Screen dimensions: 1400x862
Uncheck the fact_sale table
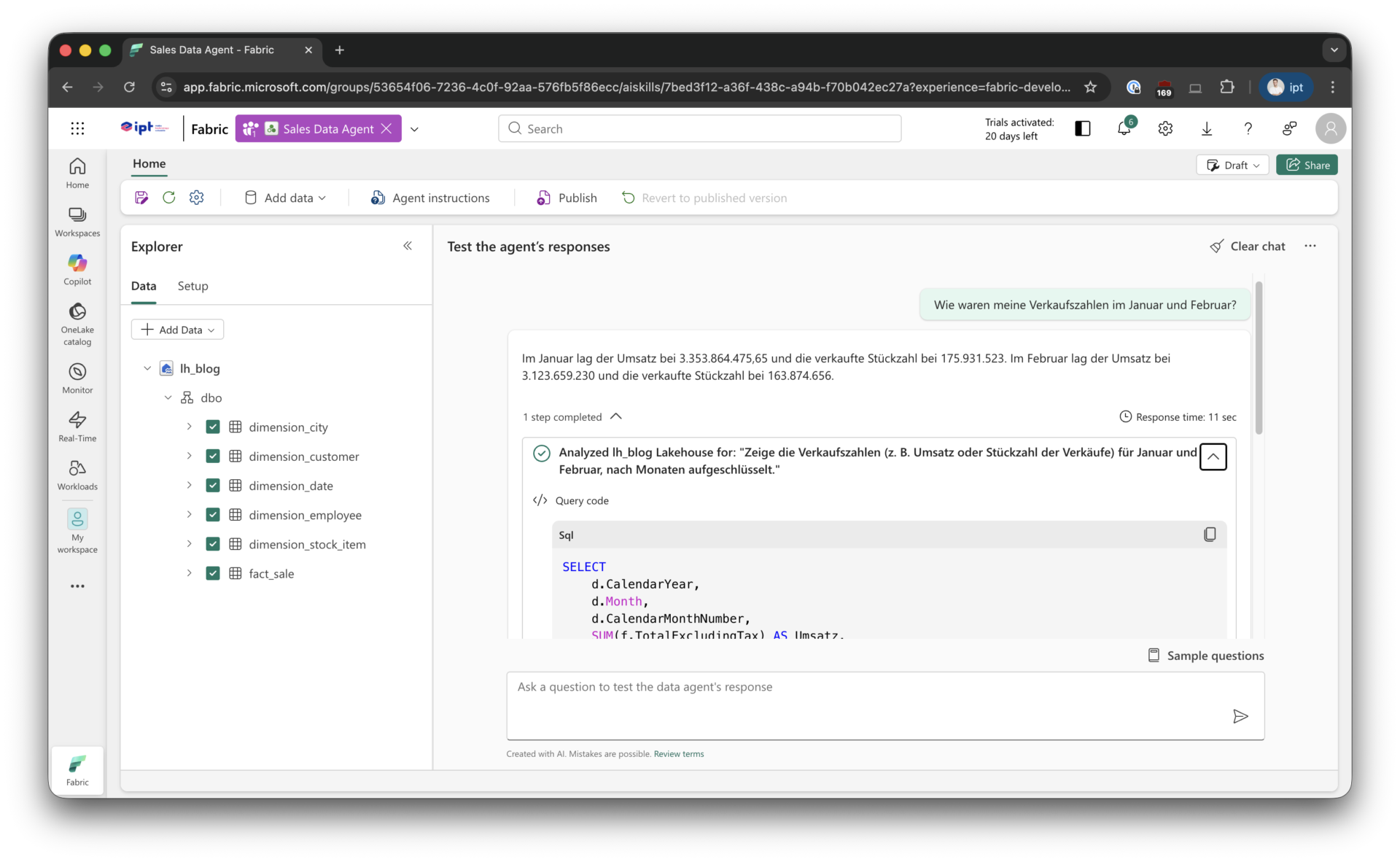coord(213,573)
